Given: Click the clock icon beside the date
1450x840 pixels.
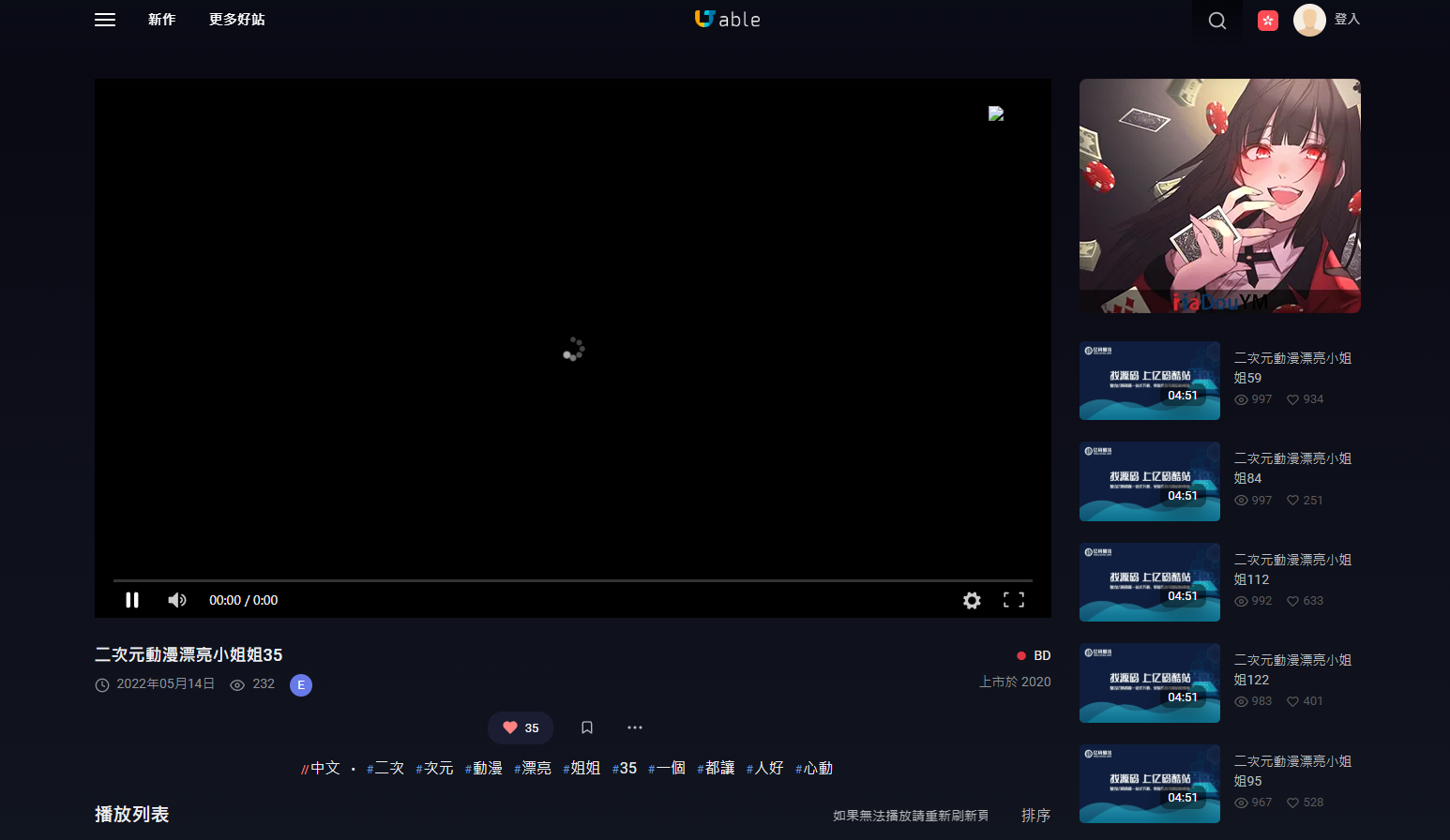Looking at the screenshot, I should 102,684.
